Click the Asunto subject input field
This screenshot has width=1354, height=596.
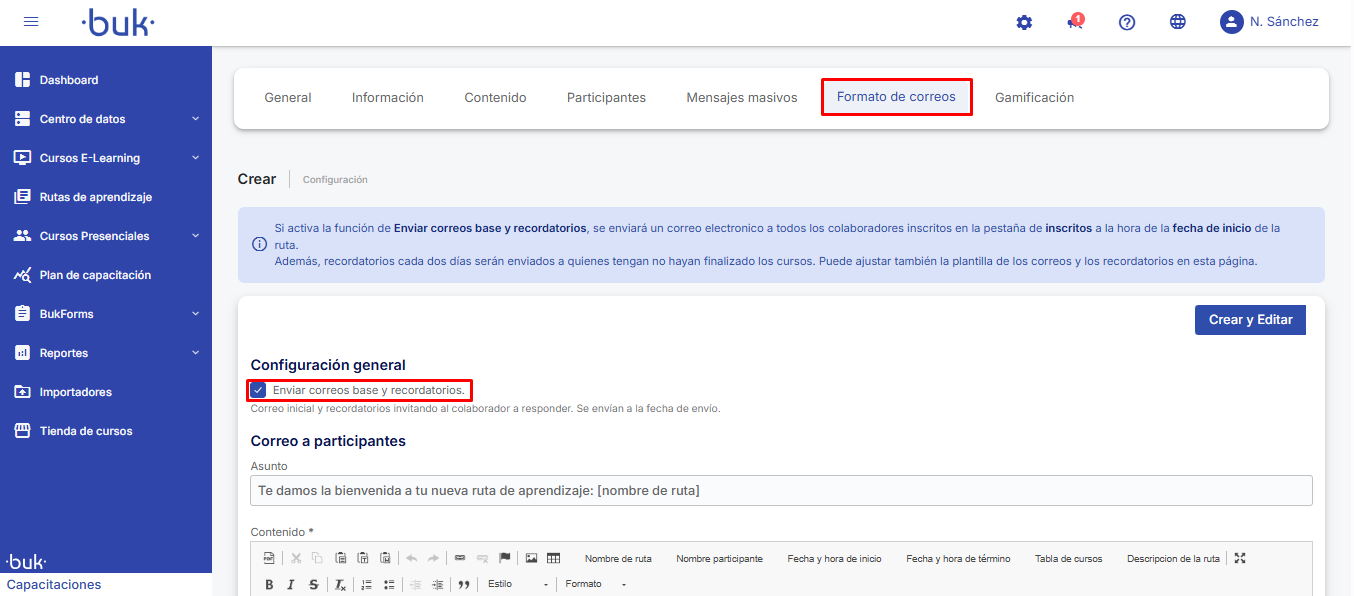click(780, 491)
